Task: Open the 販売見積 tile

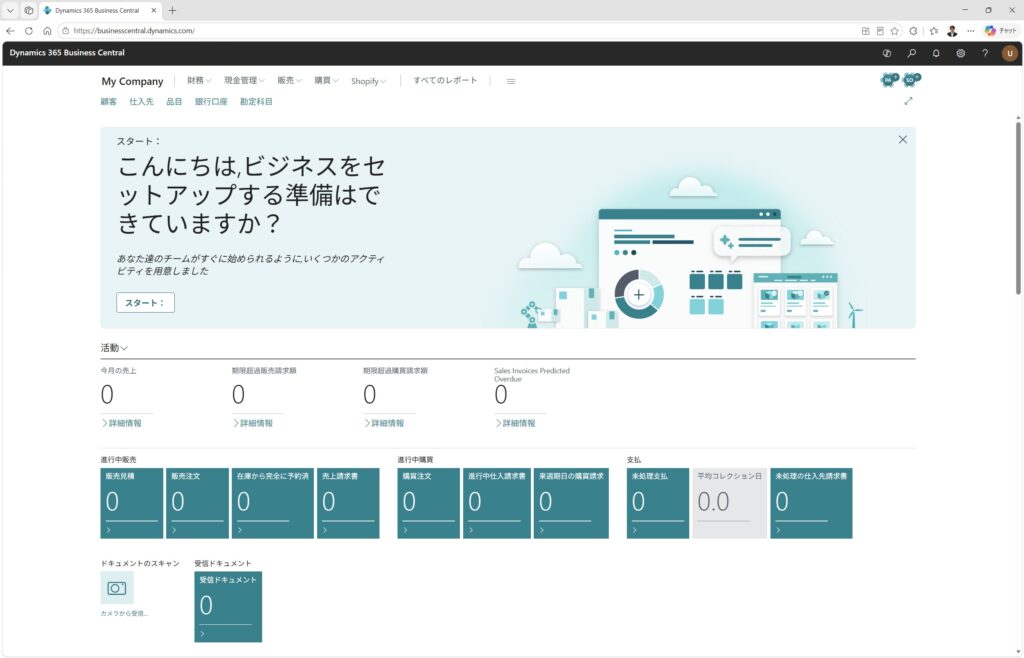Action: (131, 503)
